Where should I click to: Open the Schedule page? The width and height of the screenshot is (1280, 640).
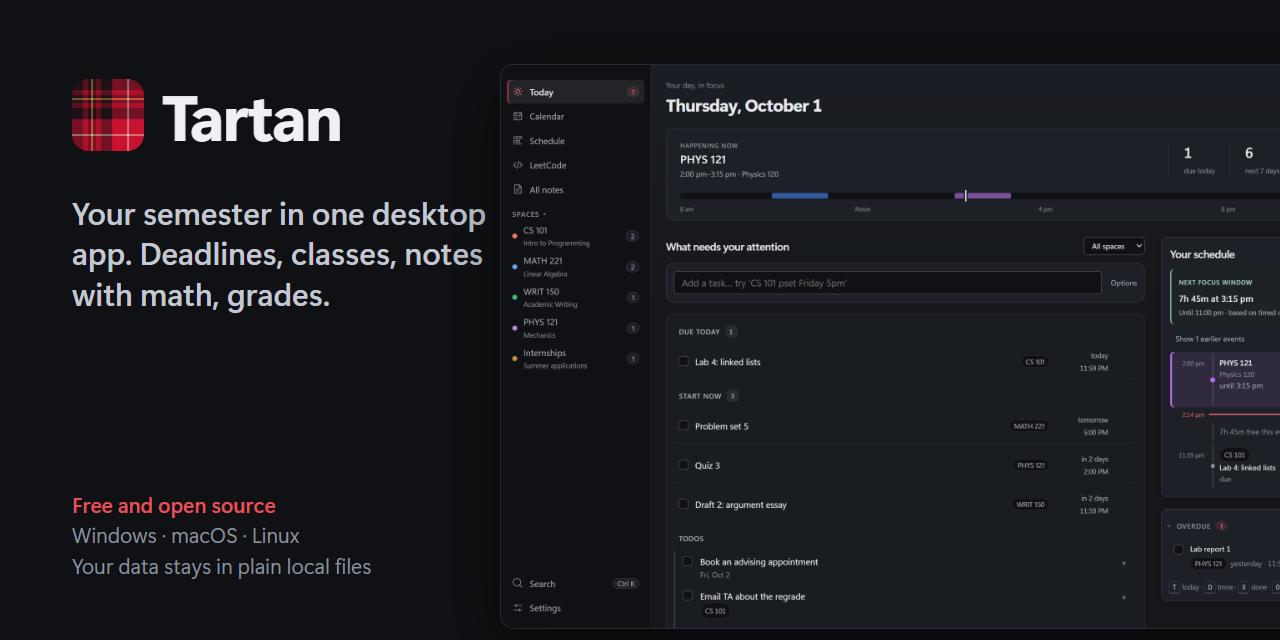coord(575,141)
